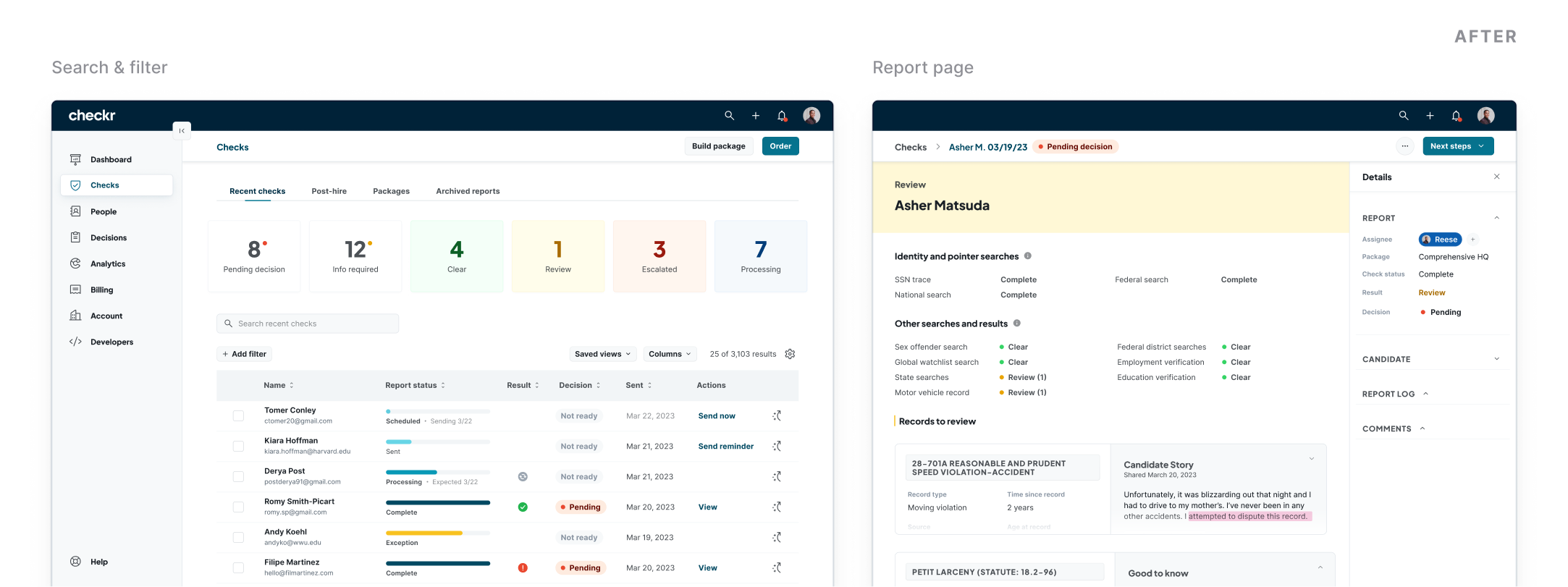Open the table settings gear icon

coord(790,354)
